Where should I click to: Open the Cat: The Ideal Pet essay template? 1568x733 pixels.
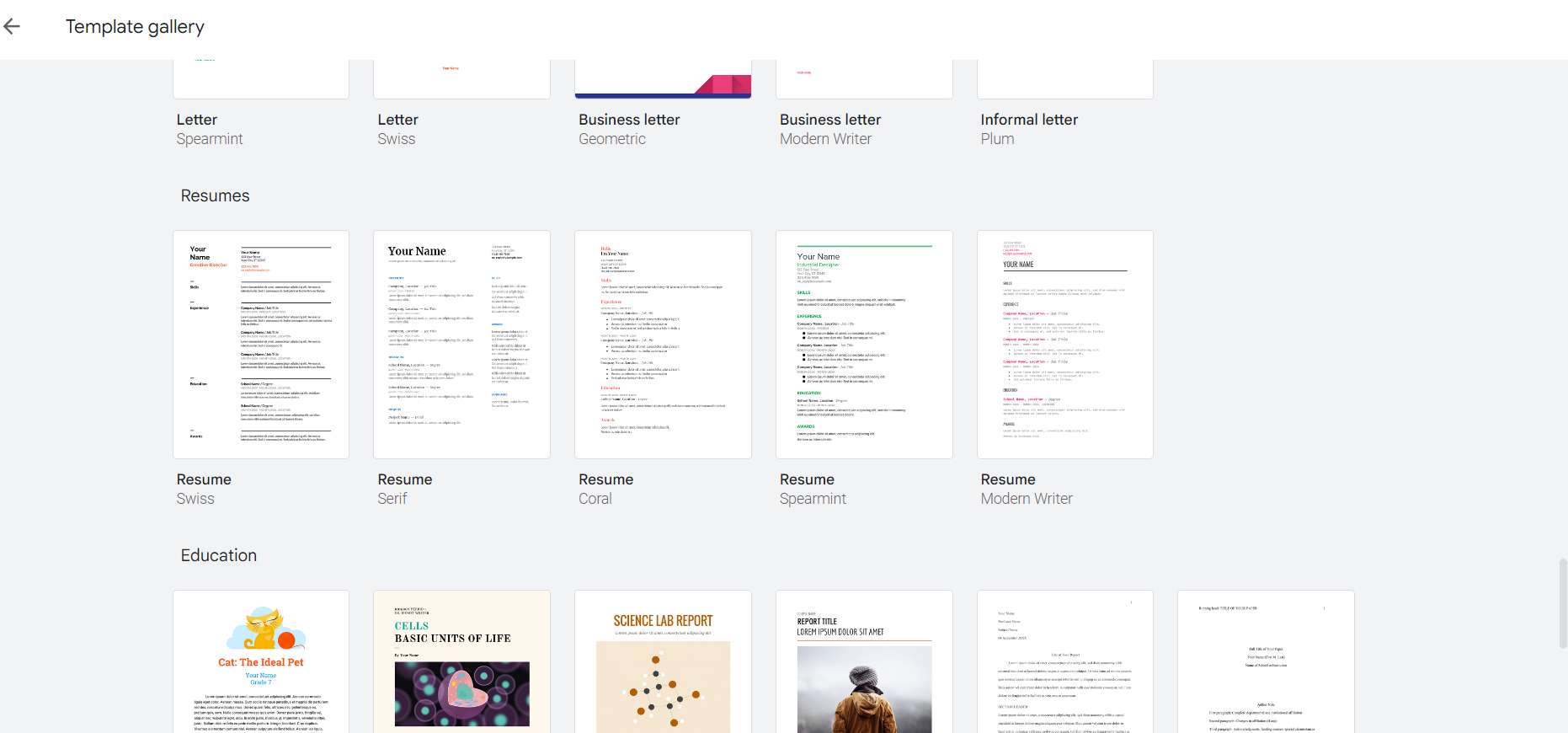[x=261, y=661]
